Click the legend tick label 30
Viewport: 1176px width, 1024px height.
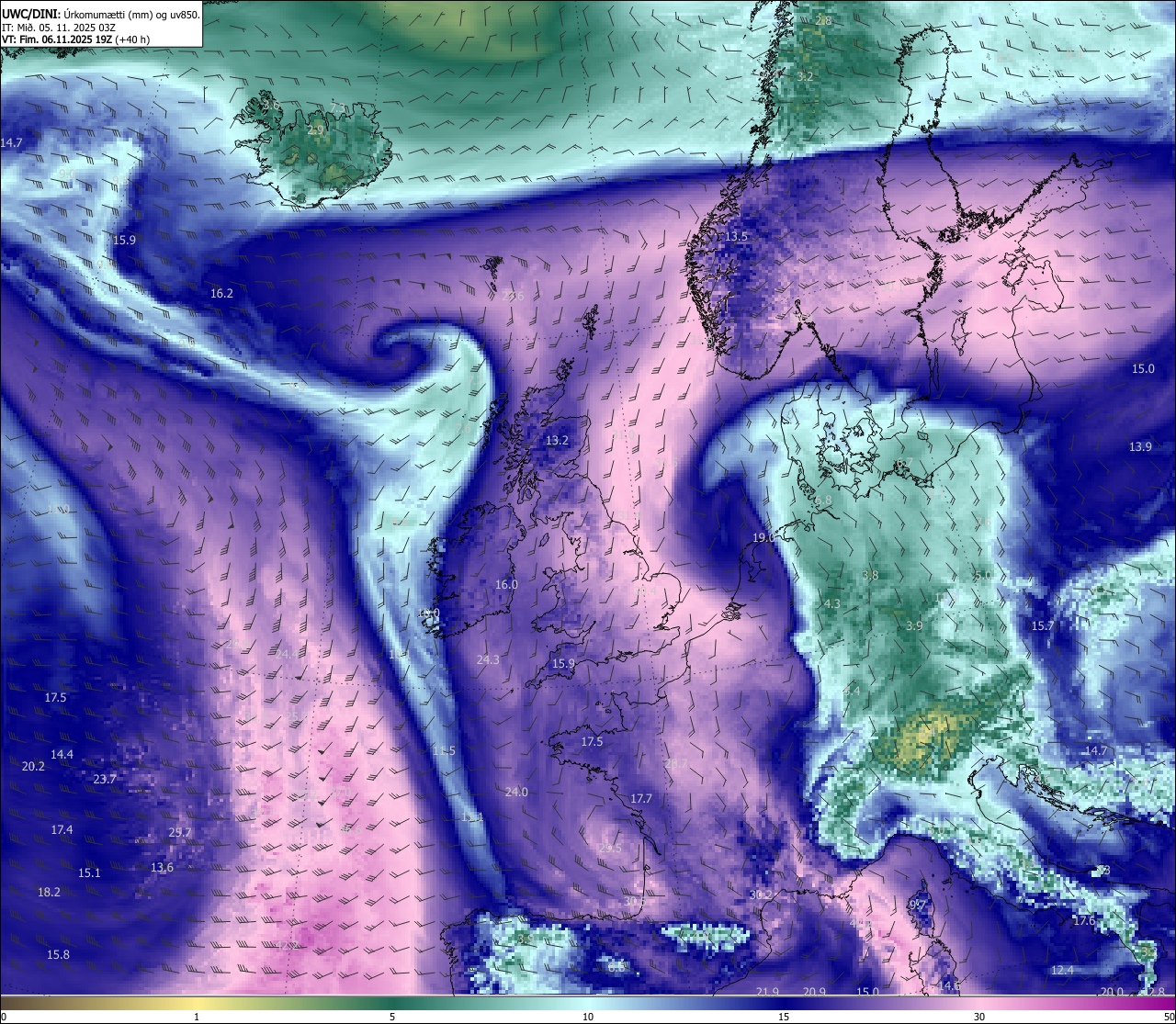click(979, 1017)
